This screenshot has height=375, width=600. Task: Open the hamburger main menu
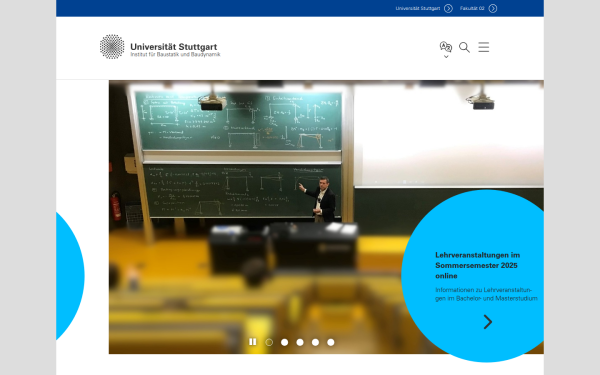point(484,47)
